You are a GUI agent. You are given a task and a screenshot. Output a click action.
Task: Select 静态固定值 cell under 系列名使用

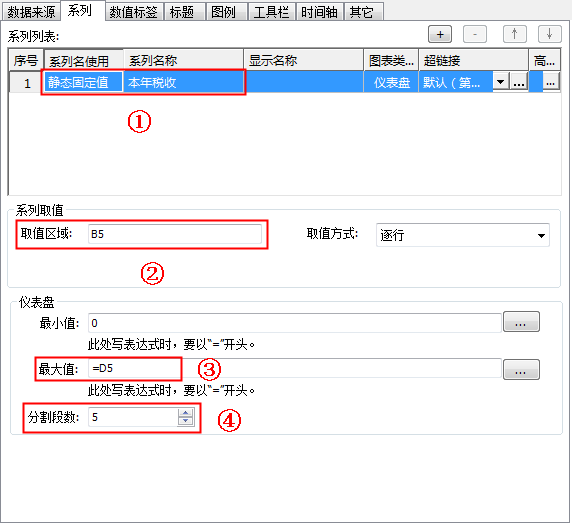tap(83, 82)
